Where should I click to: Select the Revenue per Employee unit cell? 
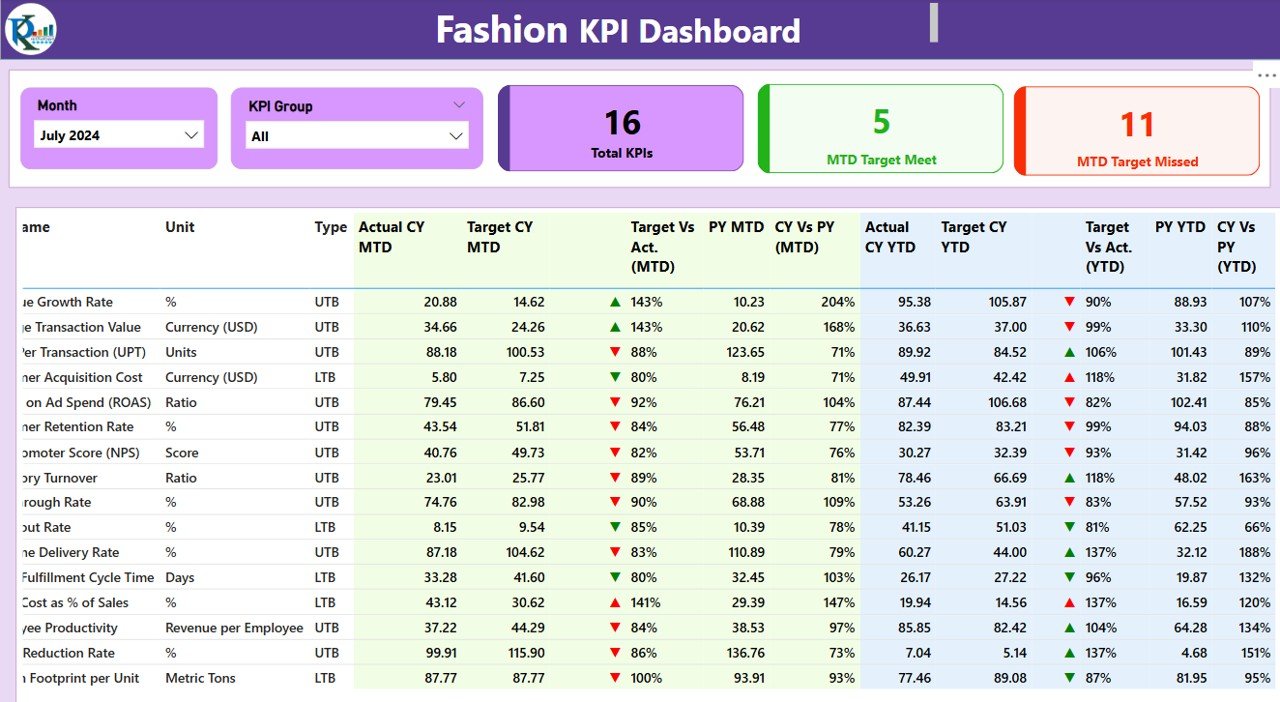(234, 628)
